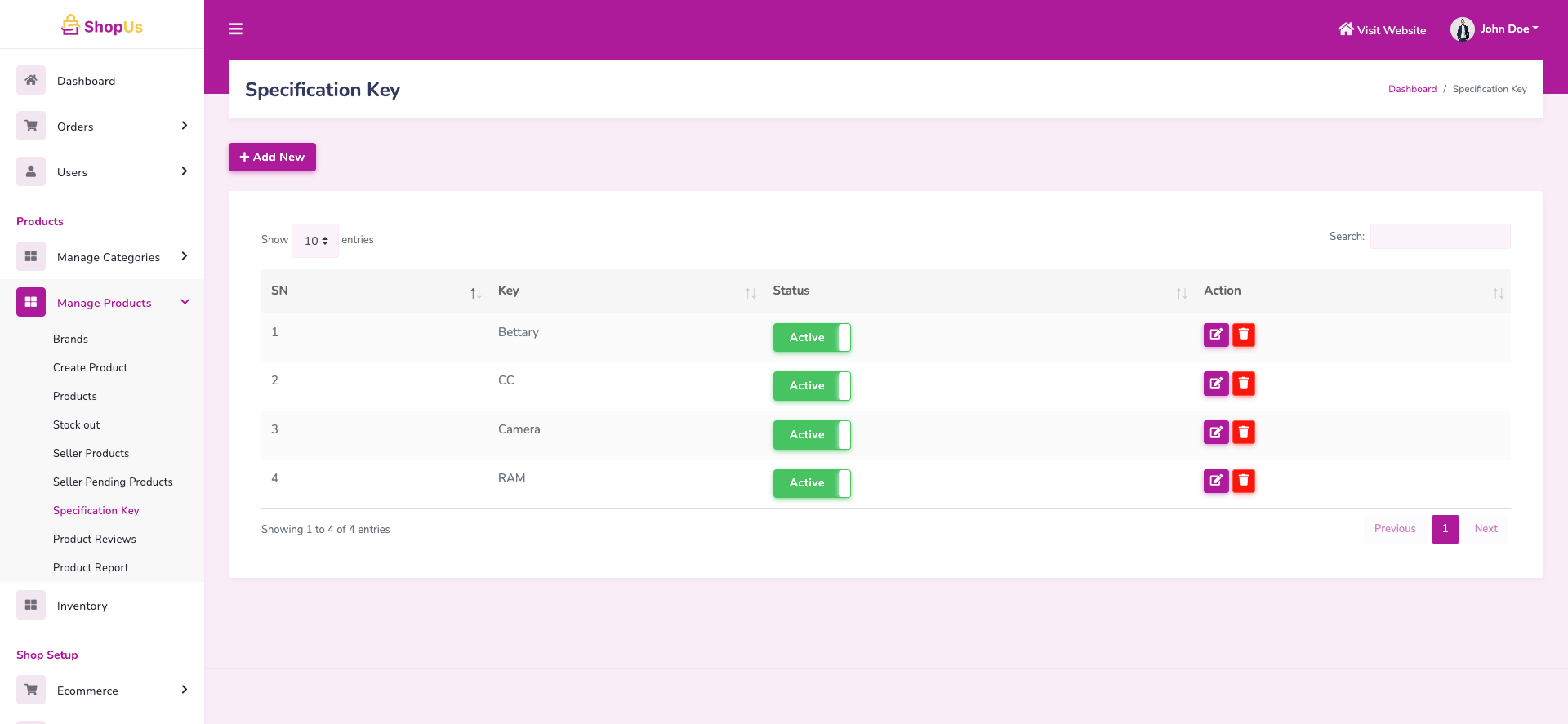Disable the Active status for CC
The image size is (1568, 724).
[811, 386]
